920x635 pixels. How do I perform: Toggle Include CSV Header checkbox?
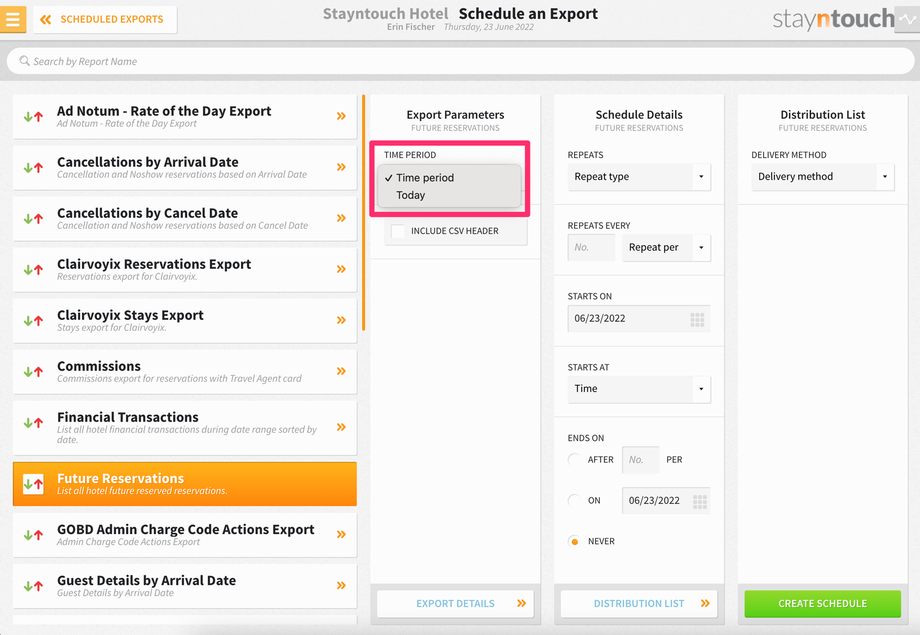pos(398,231)
